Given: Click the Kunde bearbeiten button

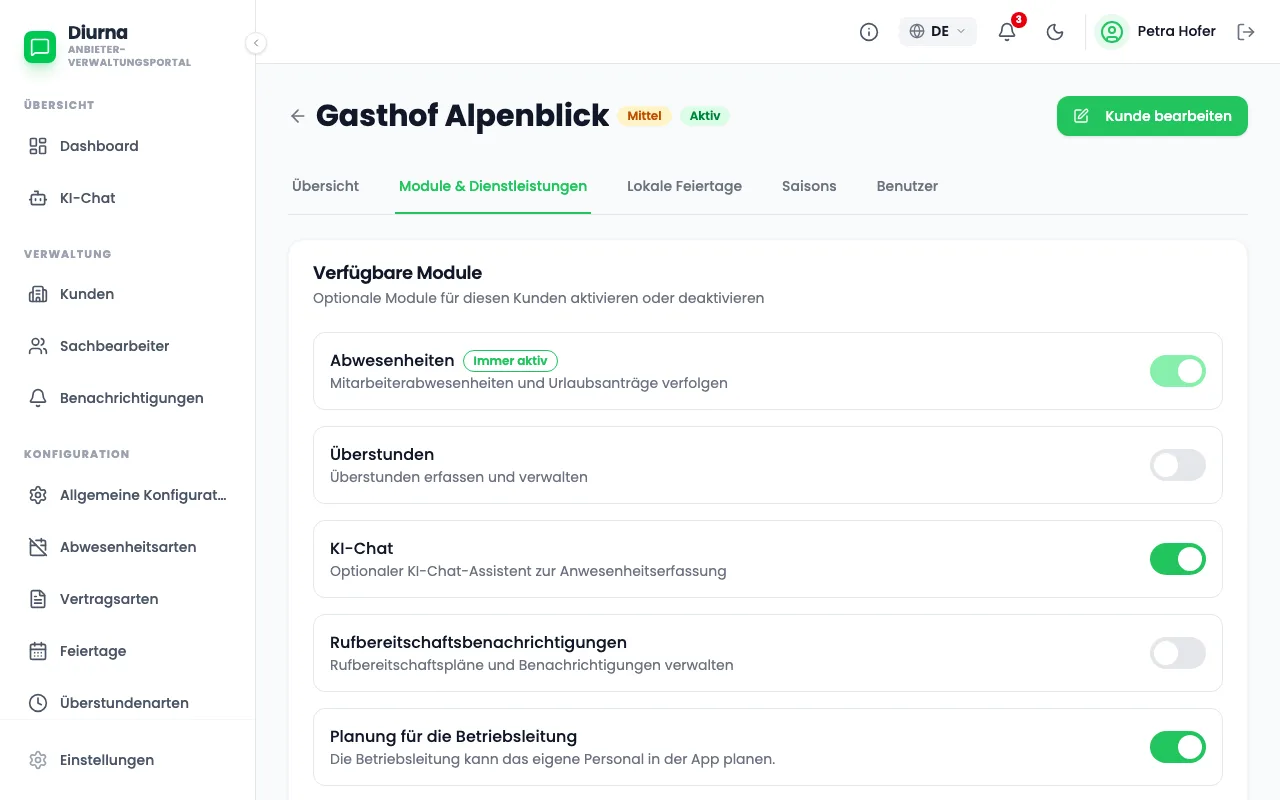Looking at the screenshot, I should tap(1152, 116).
